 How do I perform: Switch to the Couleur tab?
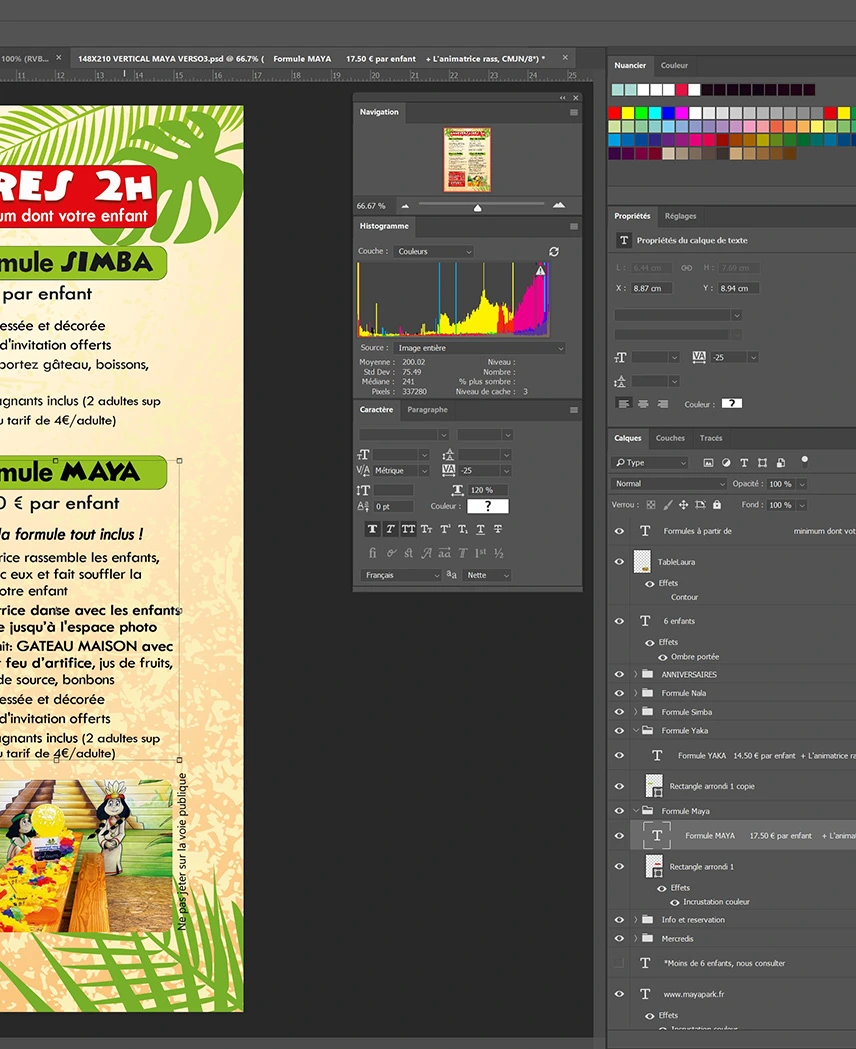tap(674, 66)
